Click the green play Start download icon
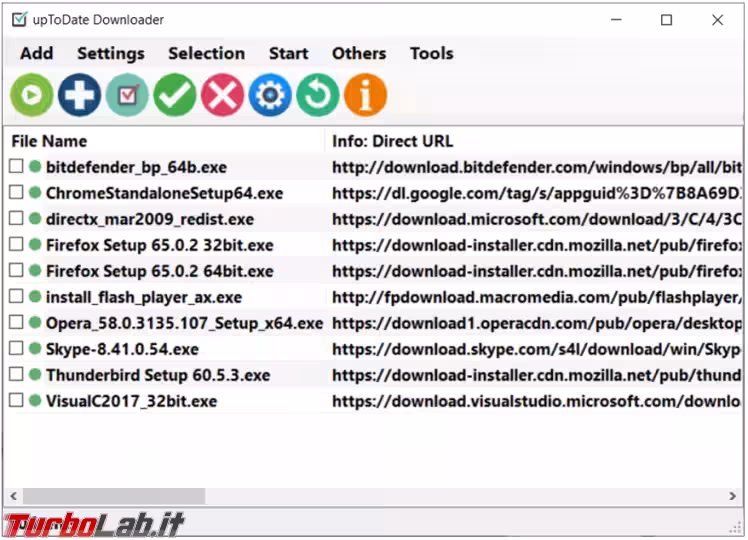Image resolution: width=748 pixels, height=540 pixels. point(32,95)
